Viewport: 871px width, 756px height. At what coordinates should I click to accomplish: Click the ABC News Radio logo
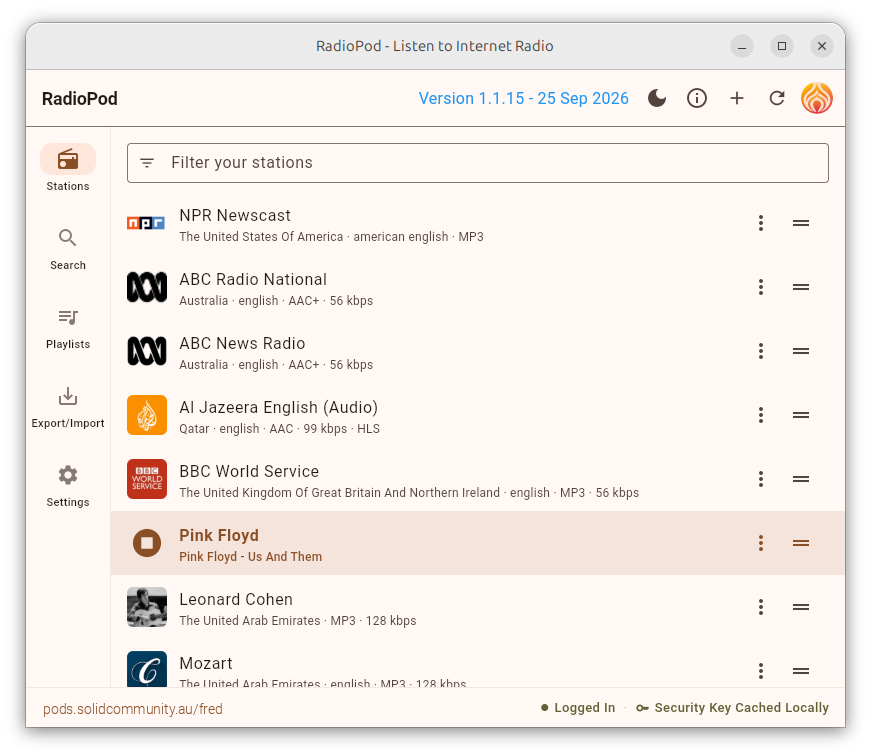(x=147, y=351)
